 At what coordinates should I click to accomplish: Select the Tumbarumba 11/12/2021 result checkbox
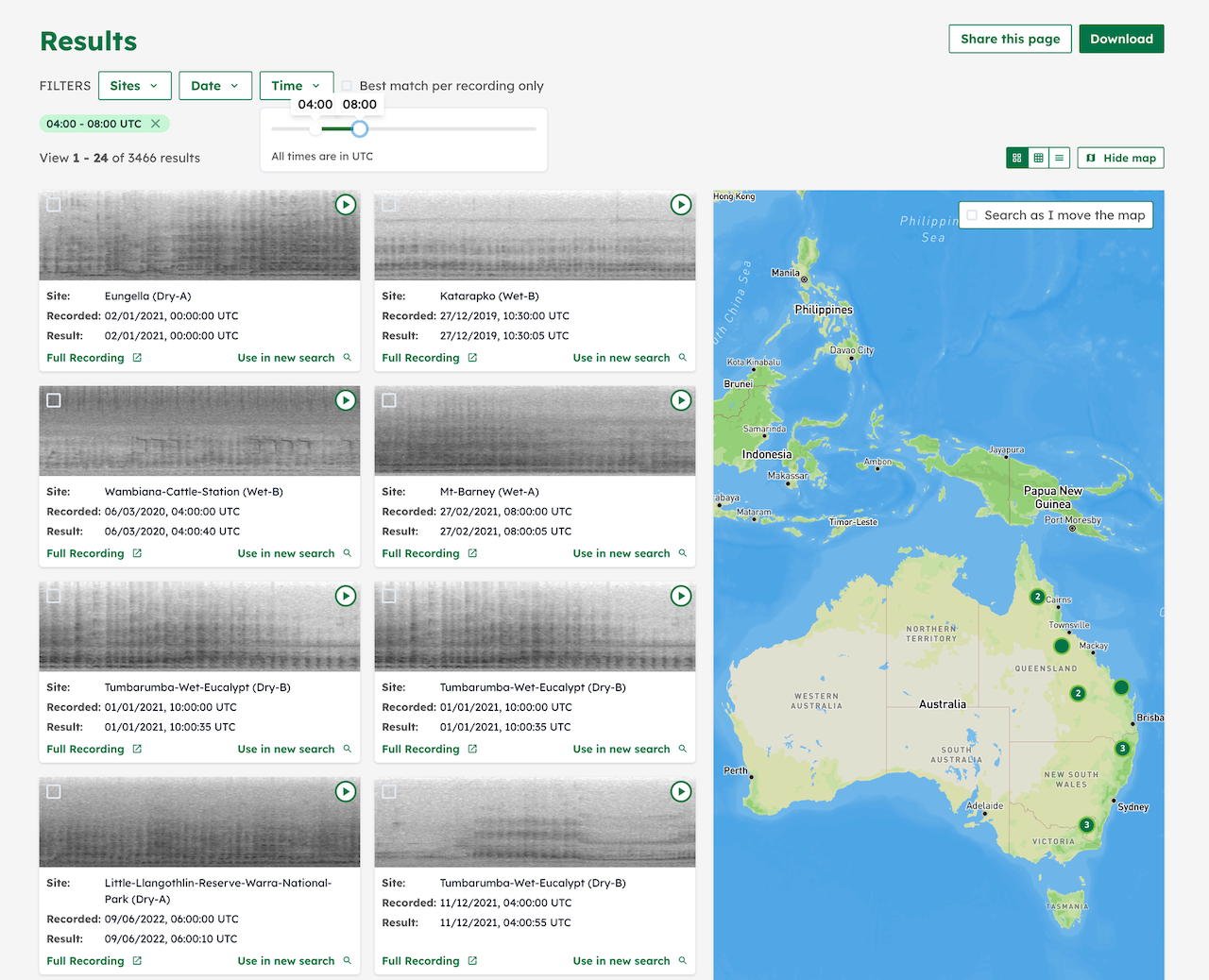tap(389, 791)
